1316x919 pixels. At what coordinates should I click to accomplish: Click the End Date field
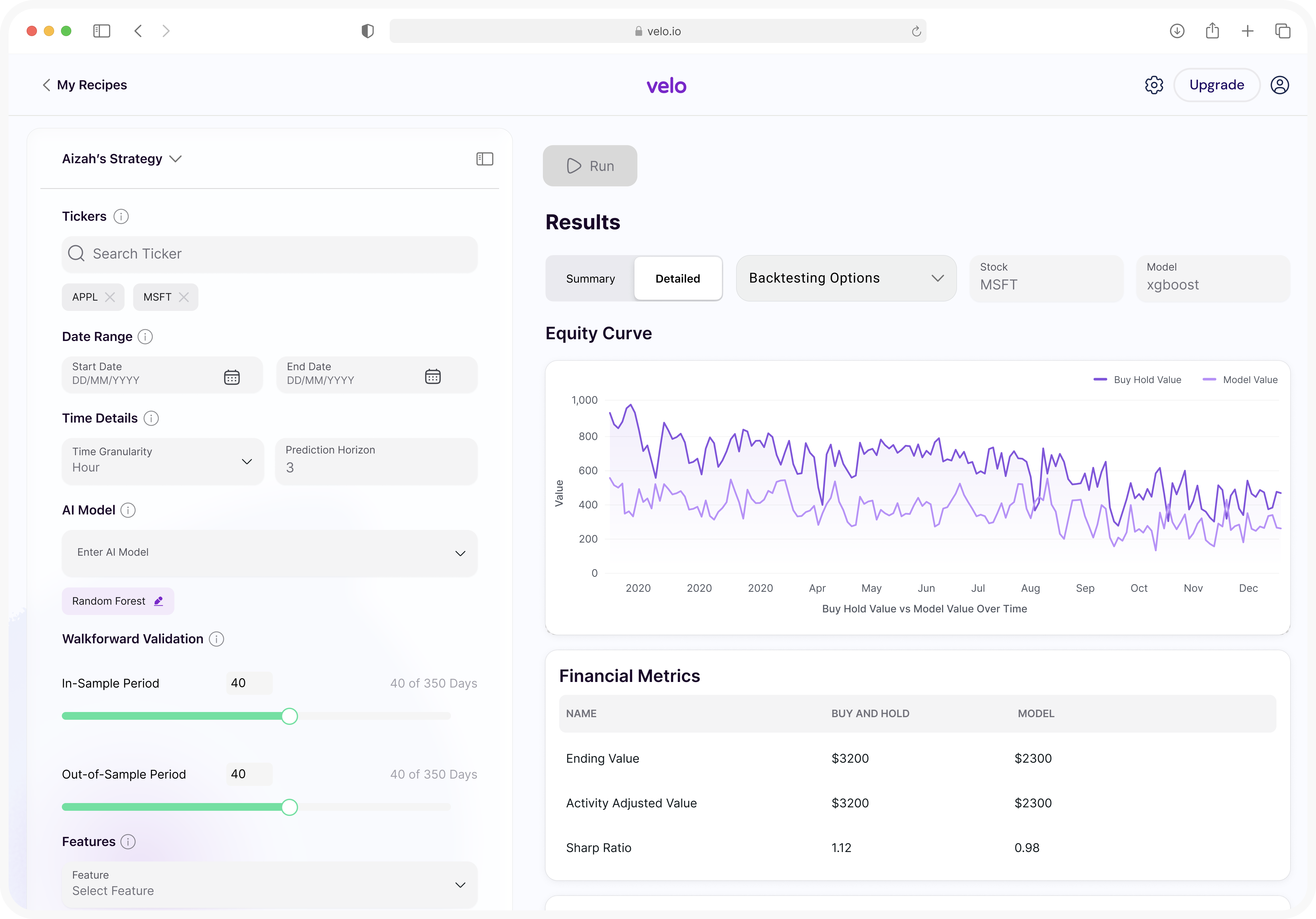pos(377,375)
